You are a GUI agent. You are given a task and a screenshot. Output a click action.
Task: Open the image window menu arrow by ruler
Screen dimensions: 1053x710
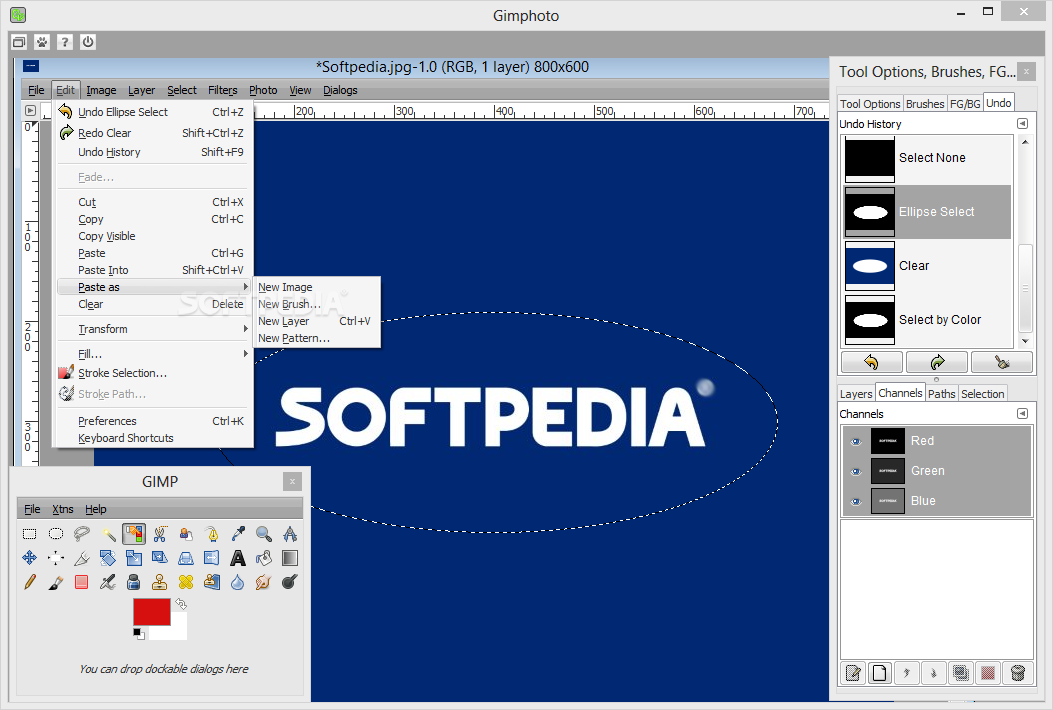(x=30, y=110)
